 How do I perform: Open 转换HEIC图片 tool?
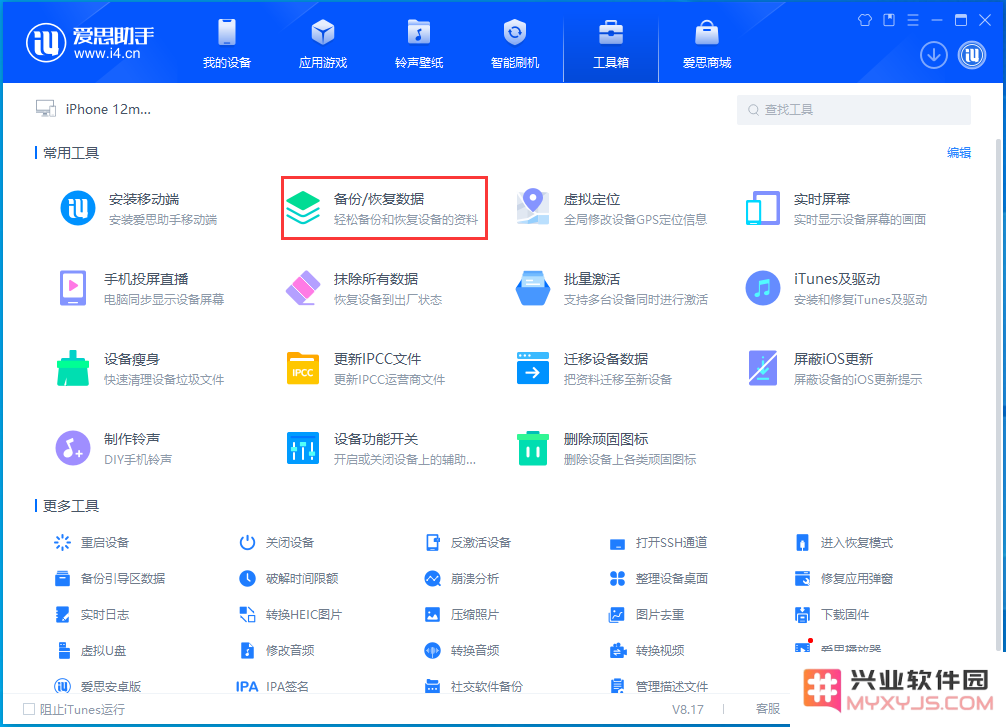coord(291,615)
